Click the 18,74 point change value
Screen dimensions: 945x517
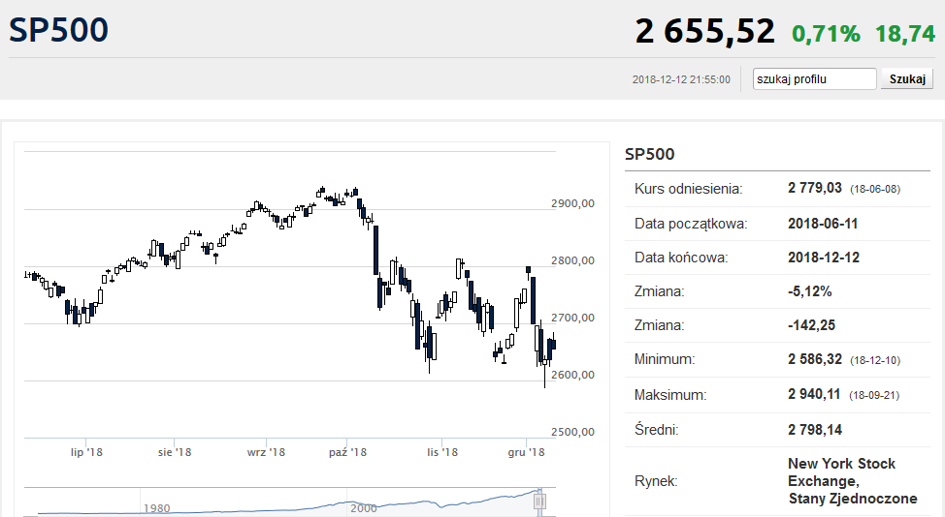[x=905, y=34]
